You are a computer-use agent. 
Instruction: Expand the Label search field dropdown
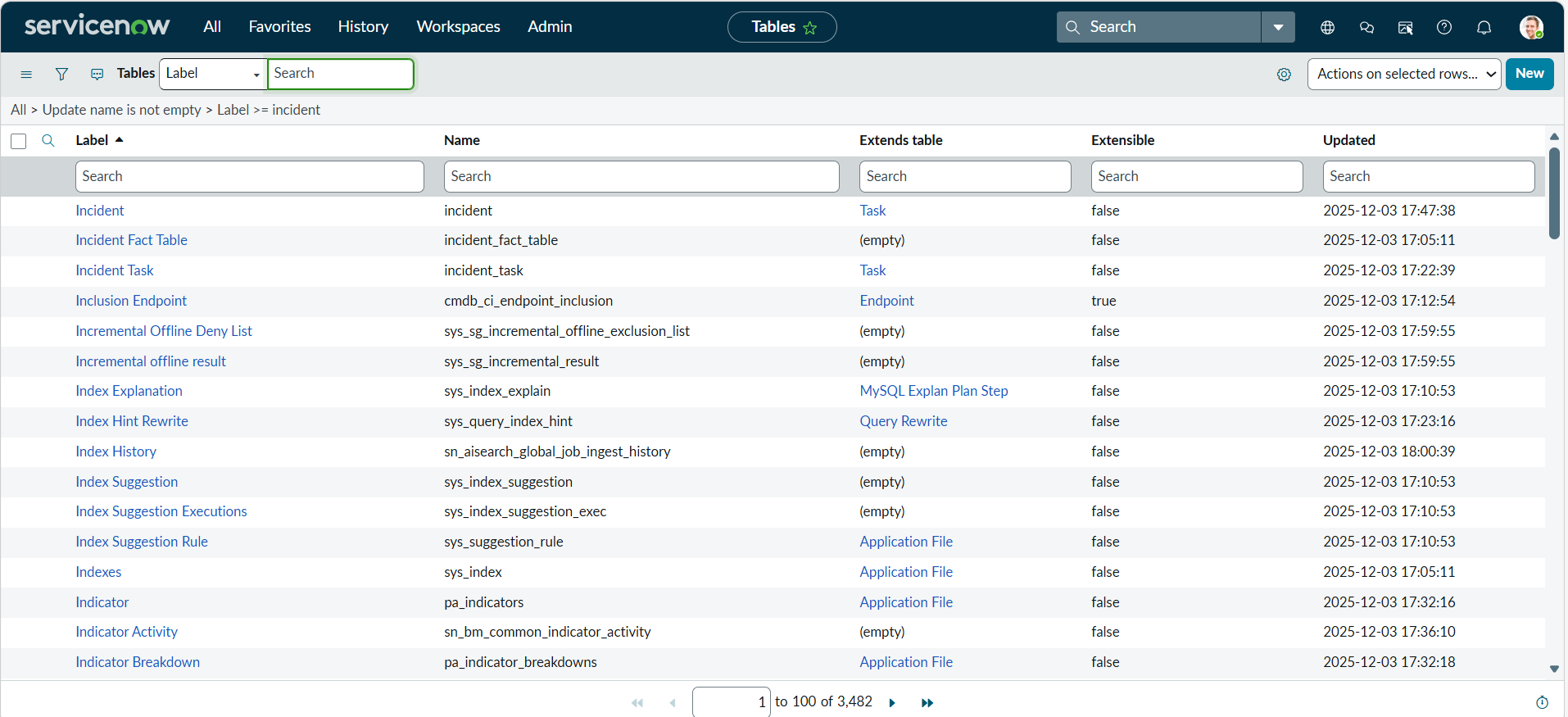pos(213,74)
